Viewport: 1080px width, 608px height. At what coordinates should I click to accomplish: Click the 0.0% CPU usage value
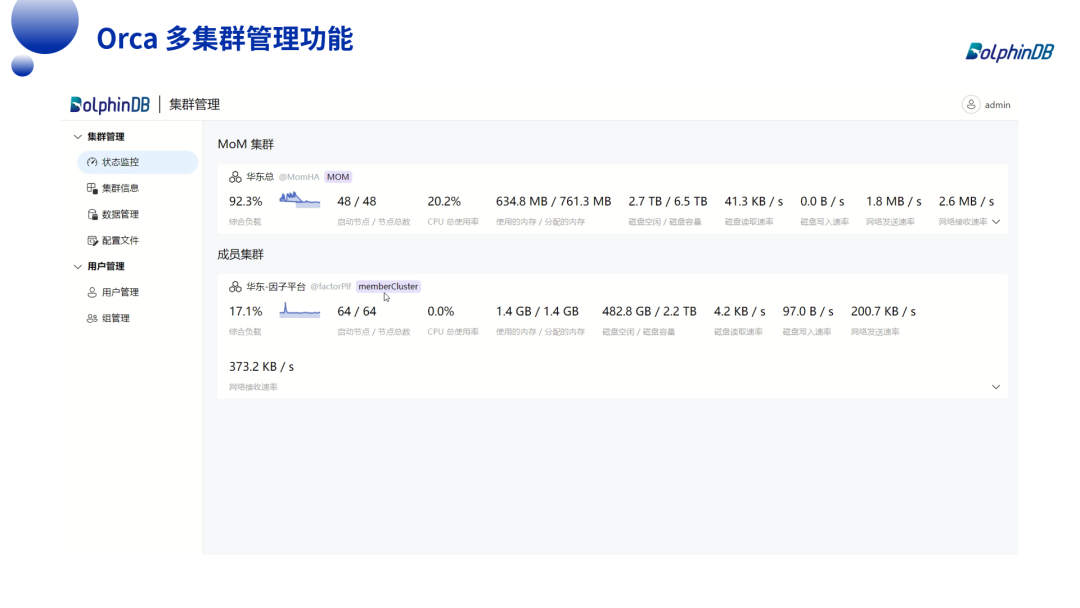(x=441, y=311)
